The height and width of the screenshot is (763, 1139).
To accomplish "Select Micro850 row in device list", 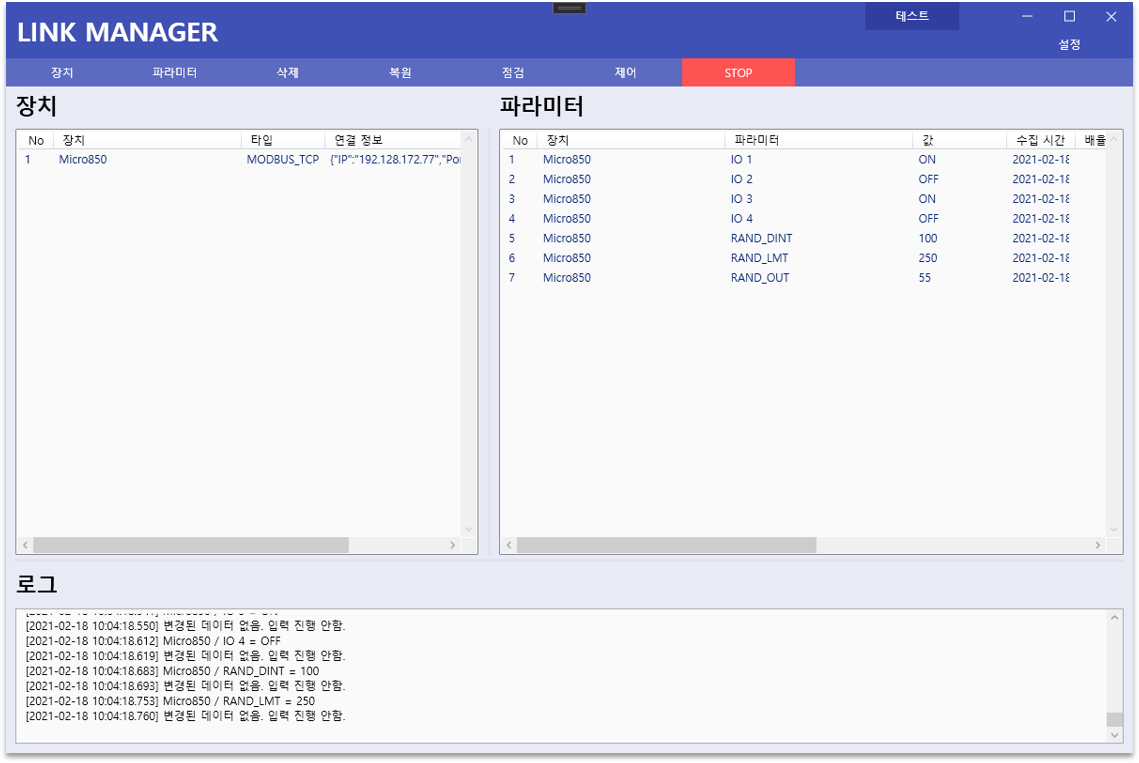I will (x=240, y=159).
